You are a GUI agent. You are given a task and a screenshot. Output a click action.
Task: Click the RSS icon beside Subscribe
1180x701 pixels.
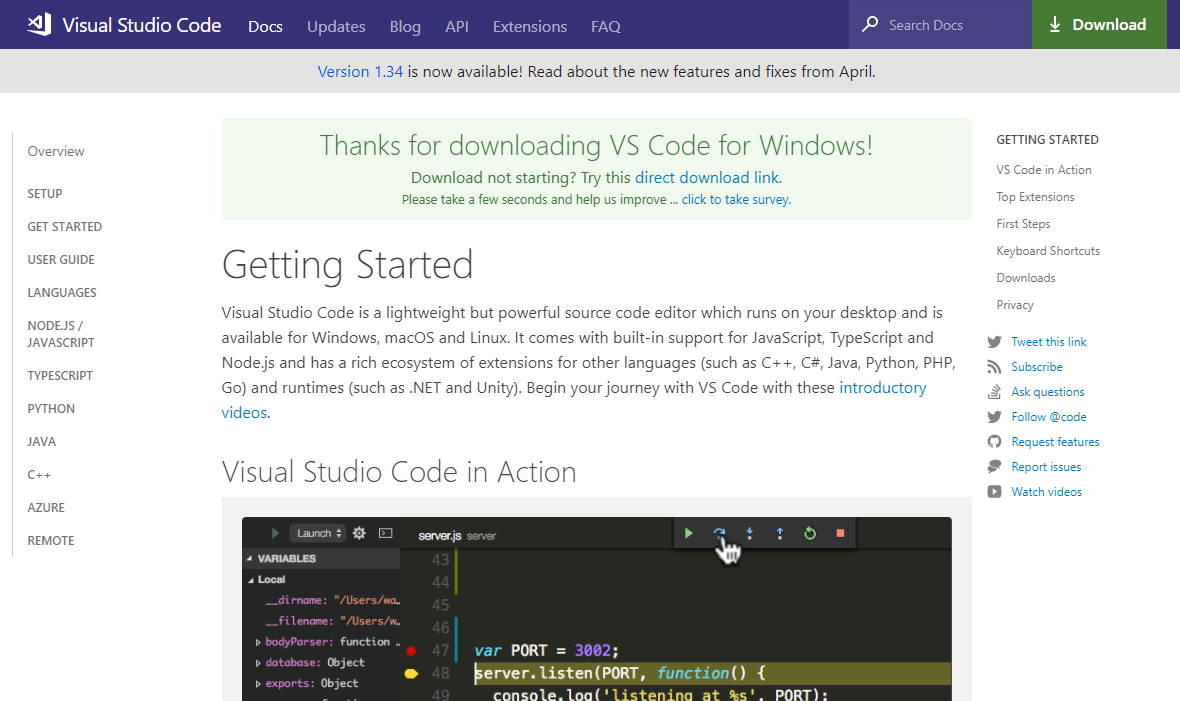pyautogui.click(x=995, y=367)
